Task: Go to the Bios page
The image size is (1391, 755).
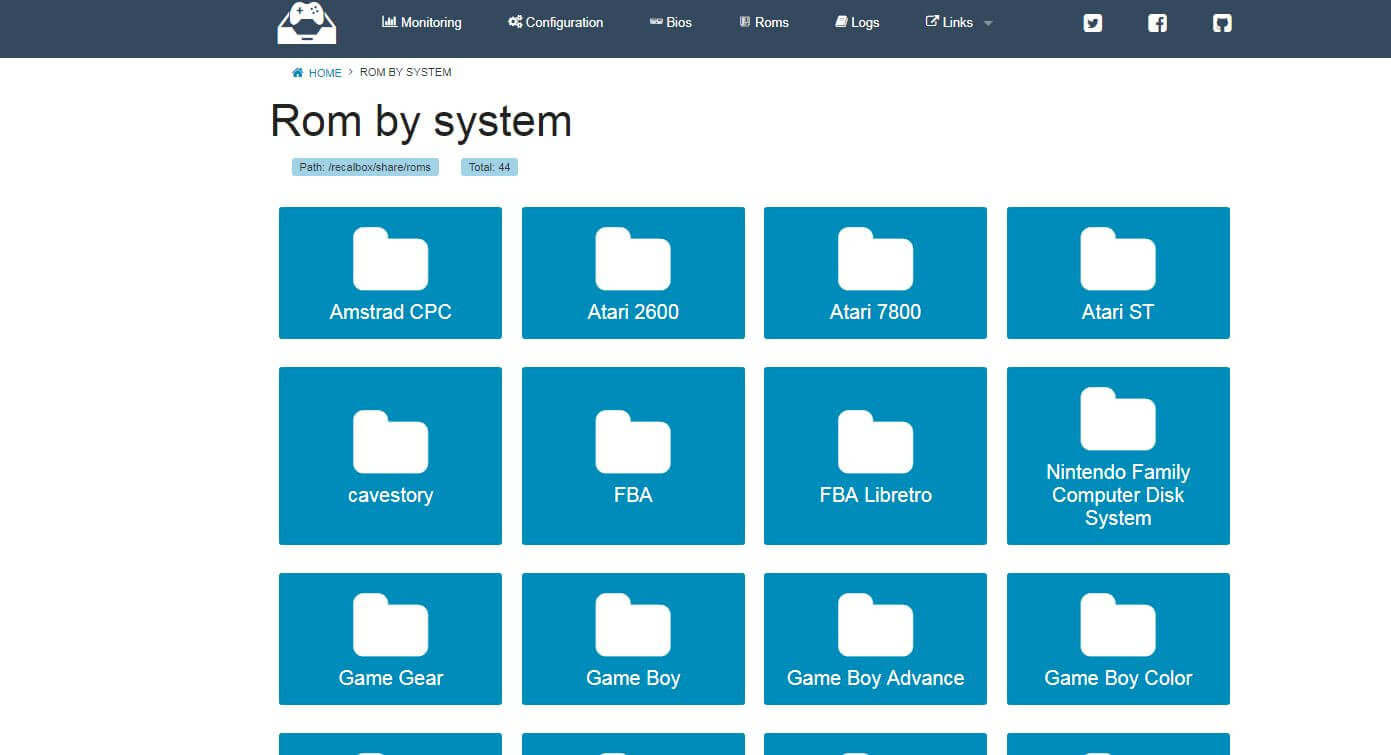Action: click(x=670, y=22)
